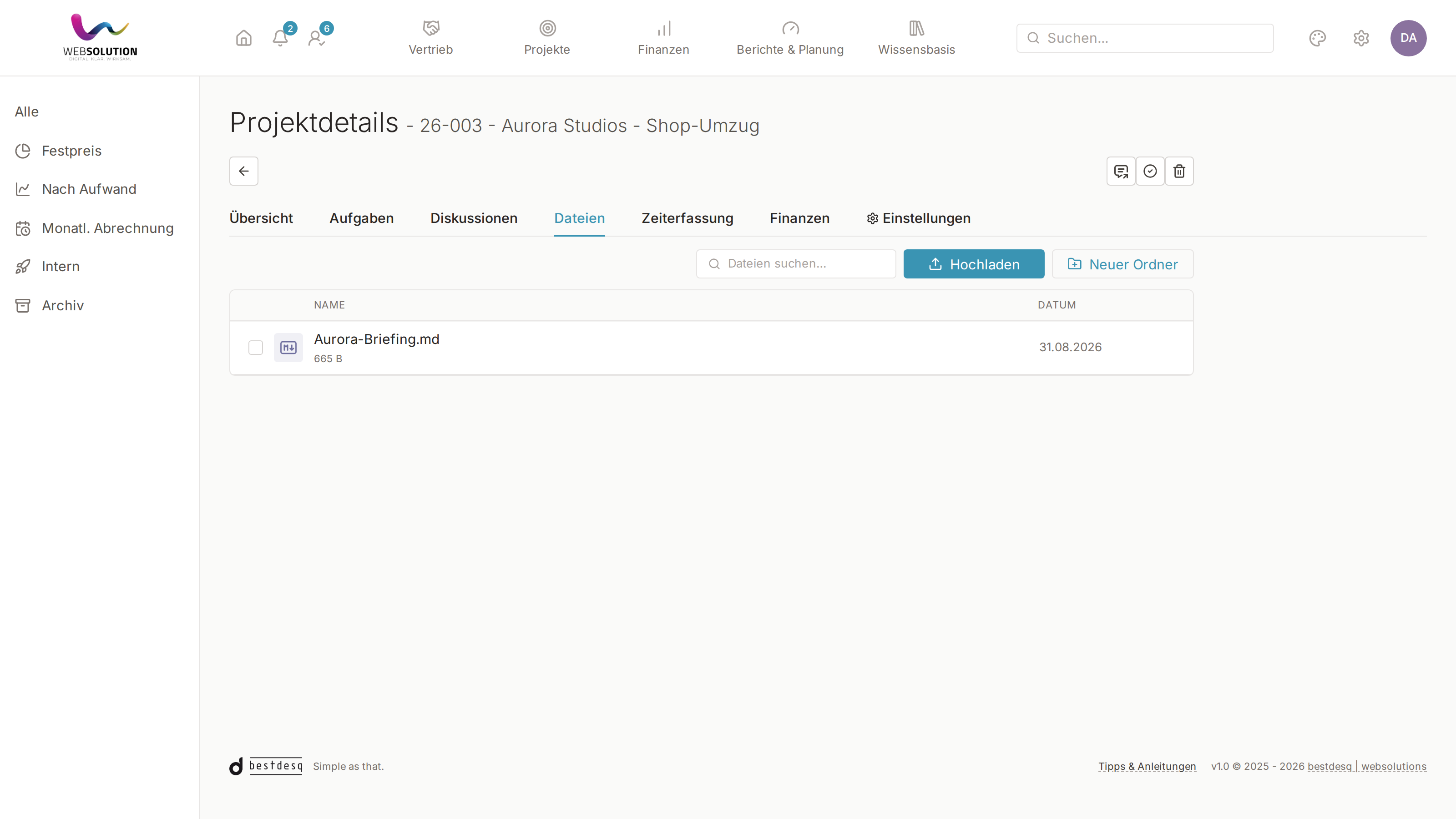Open the Archiv section
The width and height of the screenshot is (1456, 819).
(49, 306)
